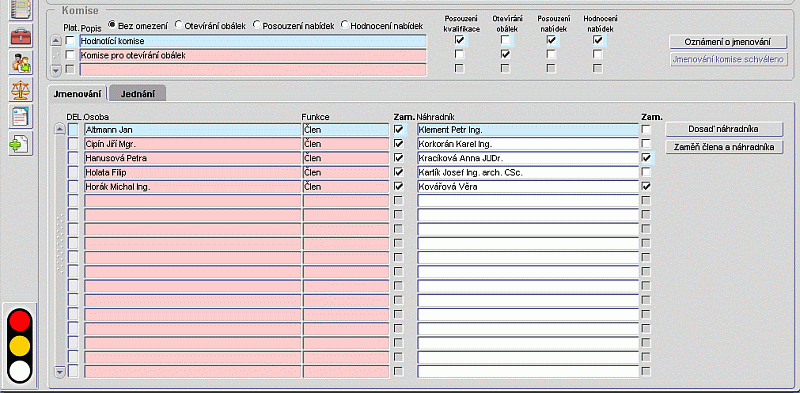Toggle Zam. checkbox for náhradník Kovářová Věra
800x393 pixels.
(646, 187)
